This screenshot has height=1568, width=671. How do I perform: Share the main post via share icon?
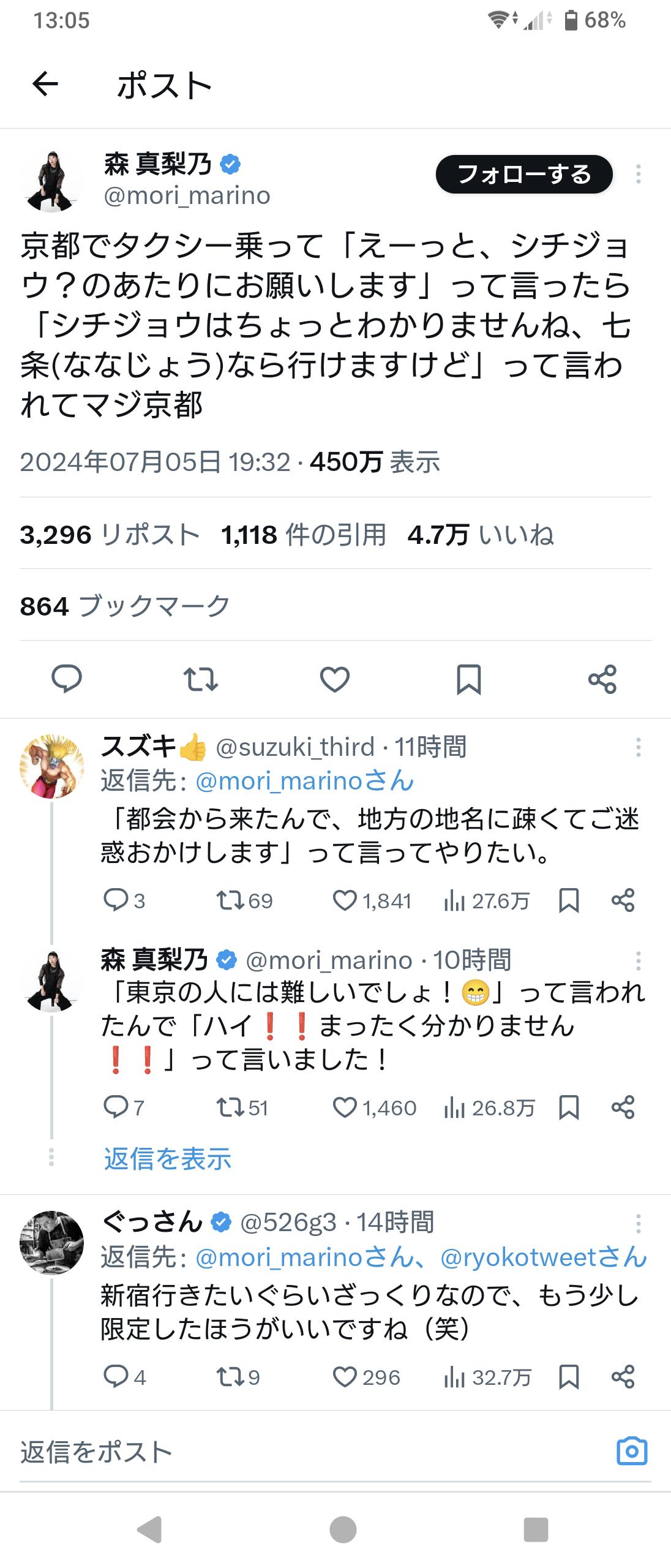[x=602, y=679]
